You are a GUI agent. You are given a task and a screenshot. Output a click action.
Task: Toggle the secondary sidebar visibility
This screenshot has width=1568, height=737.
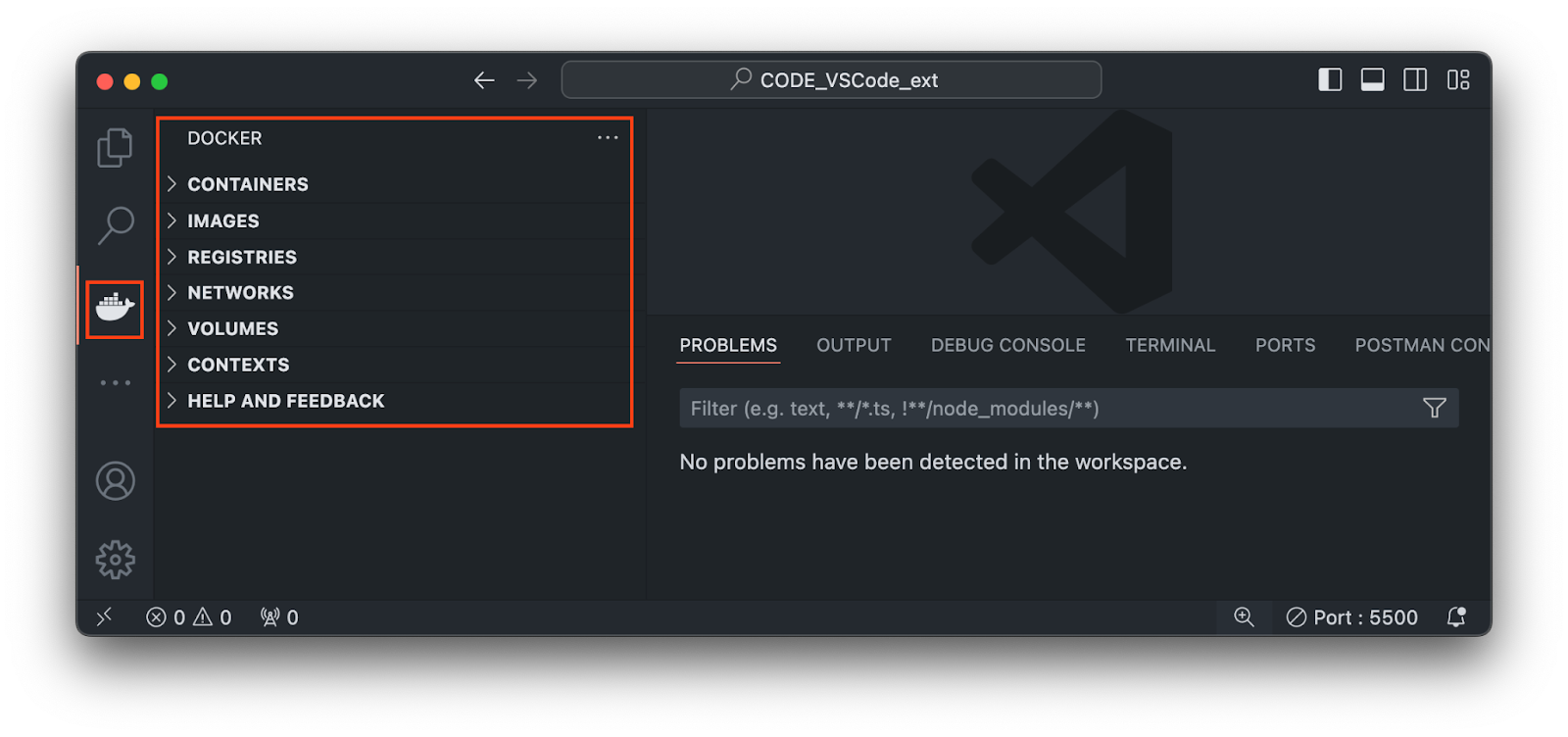[1415, 79]
